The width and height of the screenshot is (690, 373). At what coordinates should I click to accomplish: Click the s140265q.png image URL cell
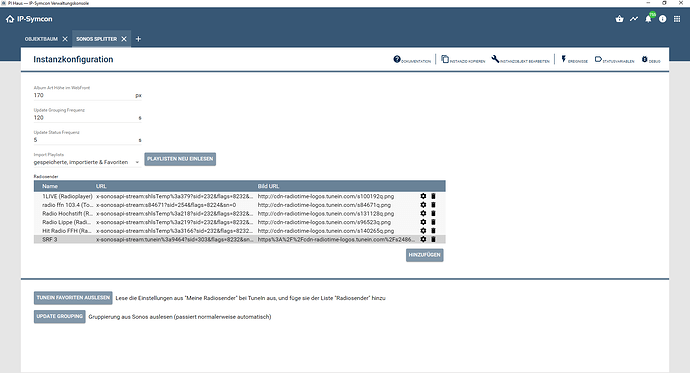(326, 230)
